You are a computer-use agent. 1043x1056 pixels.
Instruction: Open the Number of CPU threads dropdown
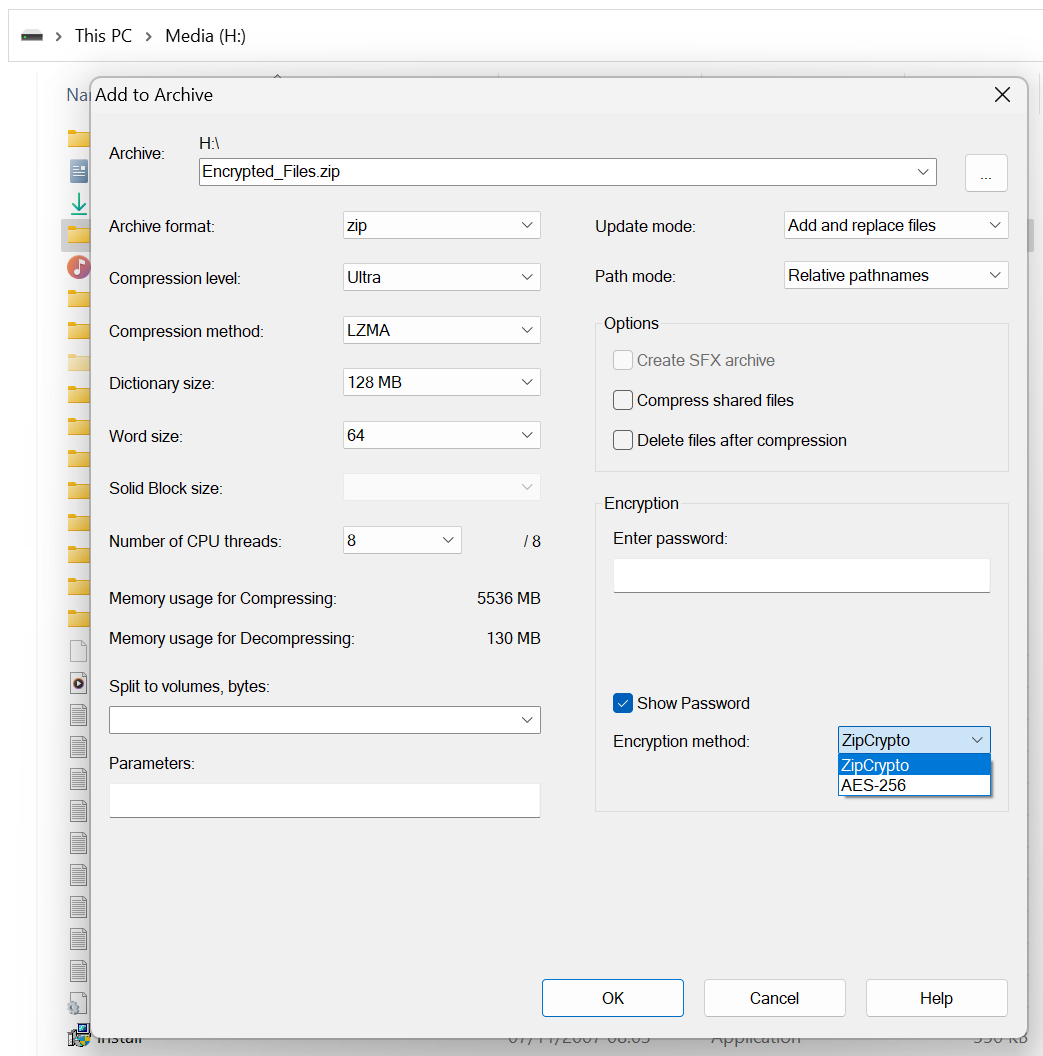click(x=402, y=540)
